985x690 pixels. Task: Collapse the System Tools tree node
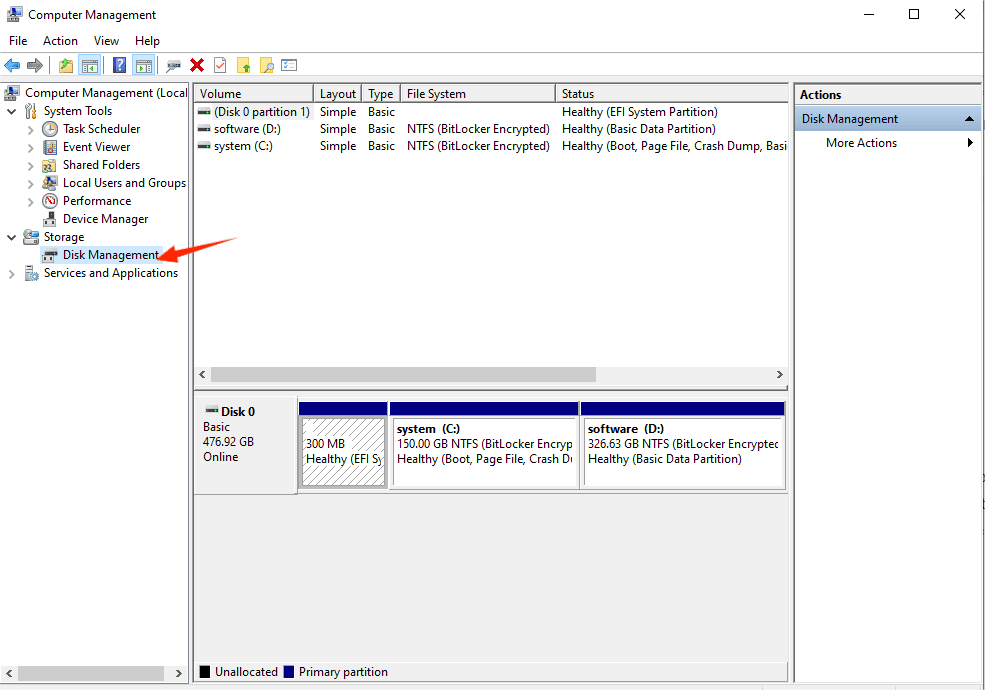12,111
